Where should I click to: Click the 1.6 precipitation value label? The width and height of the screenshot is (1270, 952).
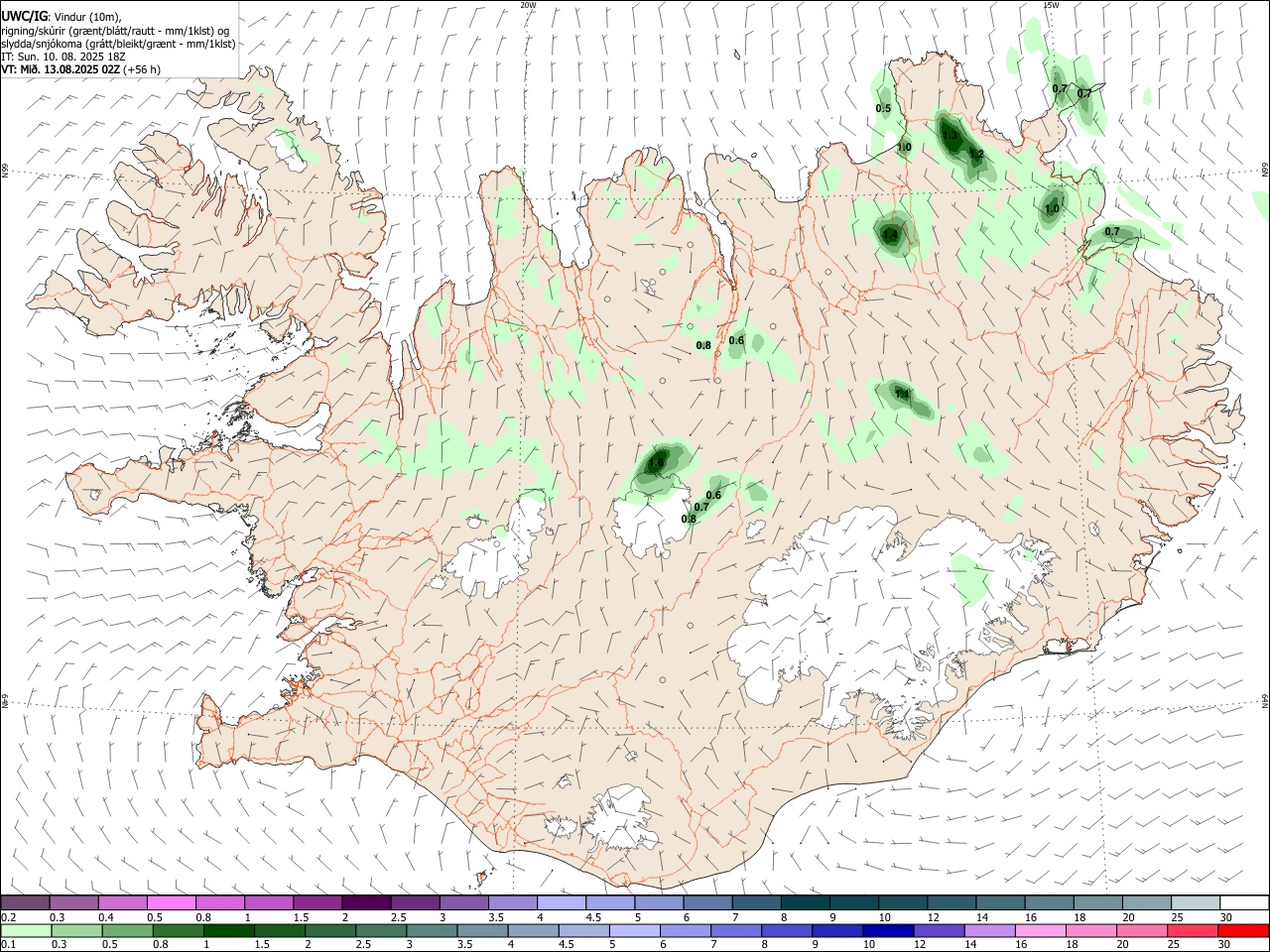click(x=656, y=463)
